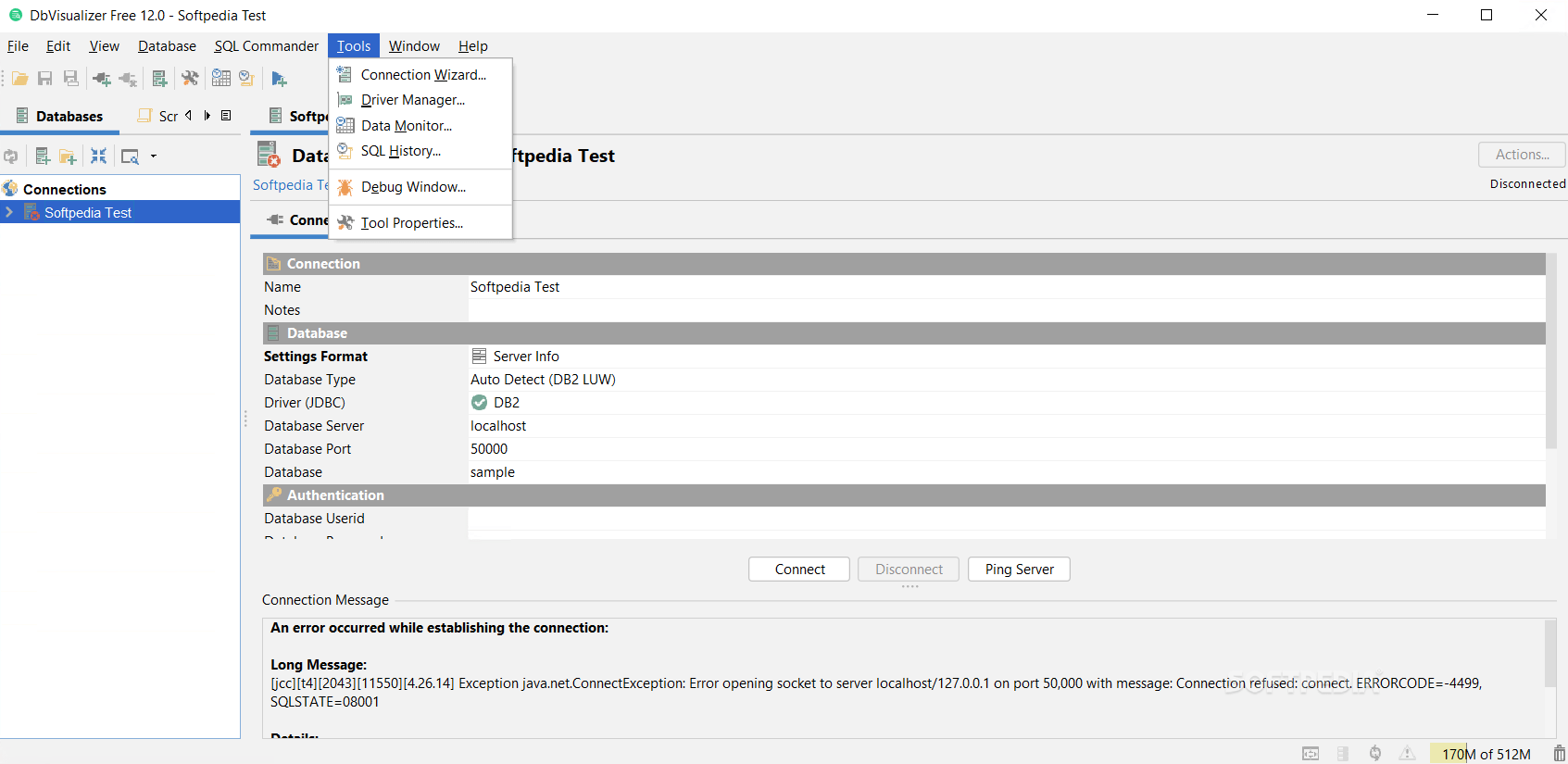Expand the Softpedia Test tree node
Viewport: 1568px width, 764px height.
(x=9, y=212)
